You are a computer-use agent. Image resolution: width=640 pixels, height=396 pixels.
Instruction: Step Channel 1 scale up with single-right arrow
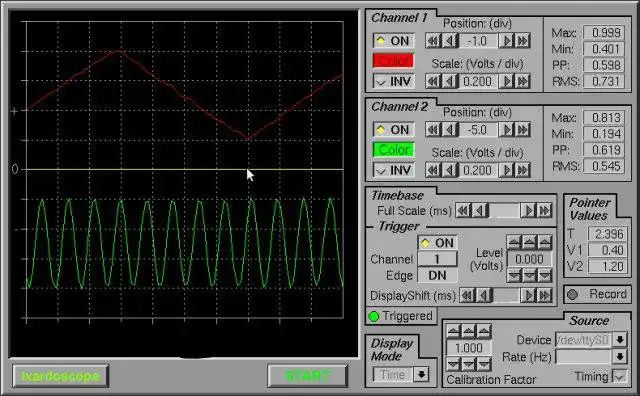tap(507, 81)
